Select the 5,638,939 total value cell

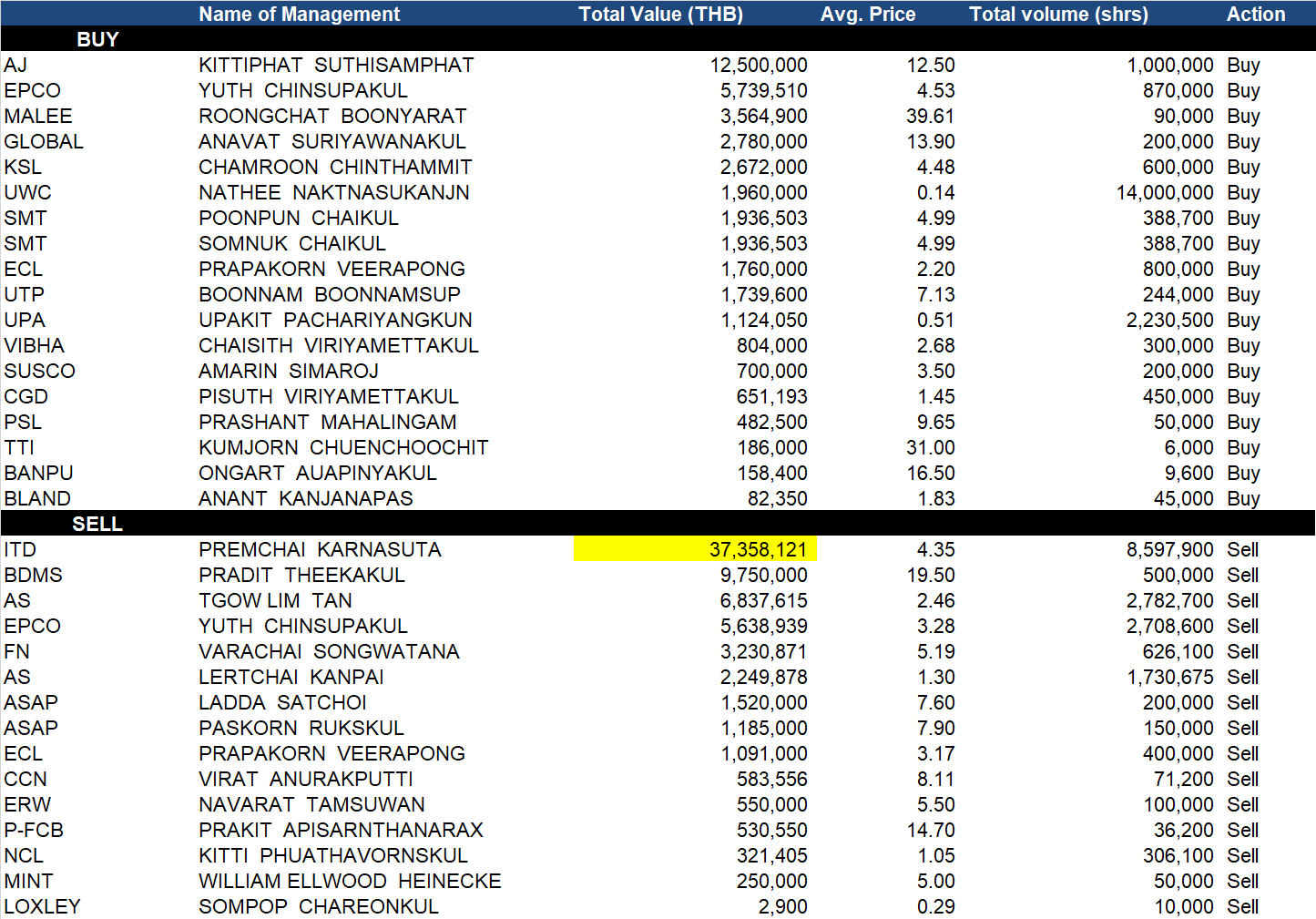[x=763, y=626]
